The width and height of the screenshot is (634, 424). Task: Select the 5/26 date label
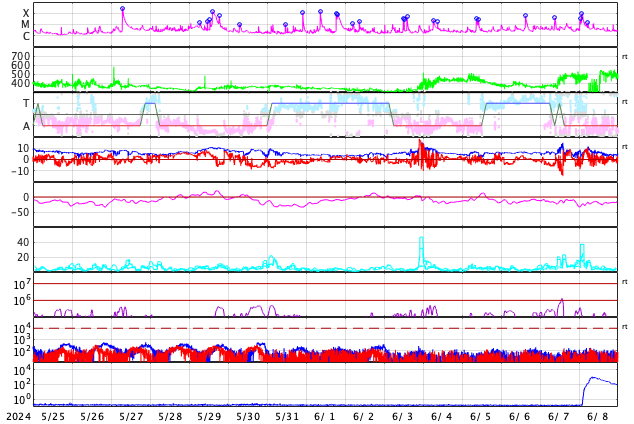pyautogui.click(x=92, y=417)
